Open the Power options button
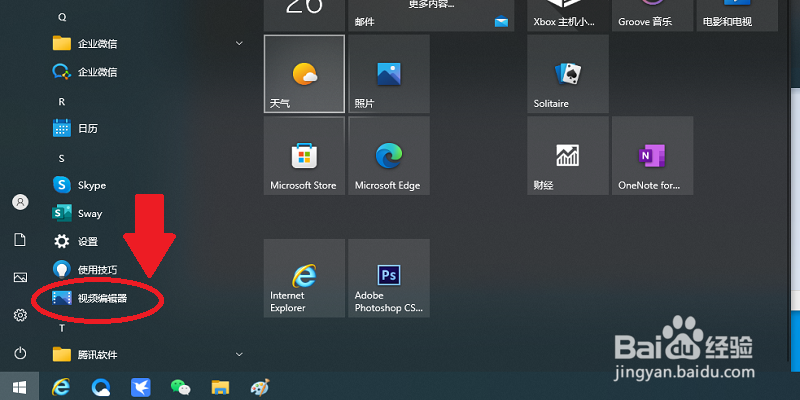Screen dimensions: 800x400 [20, 353]
